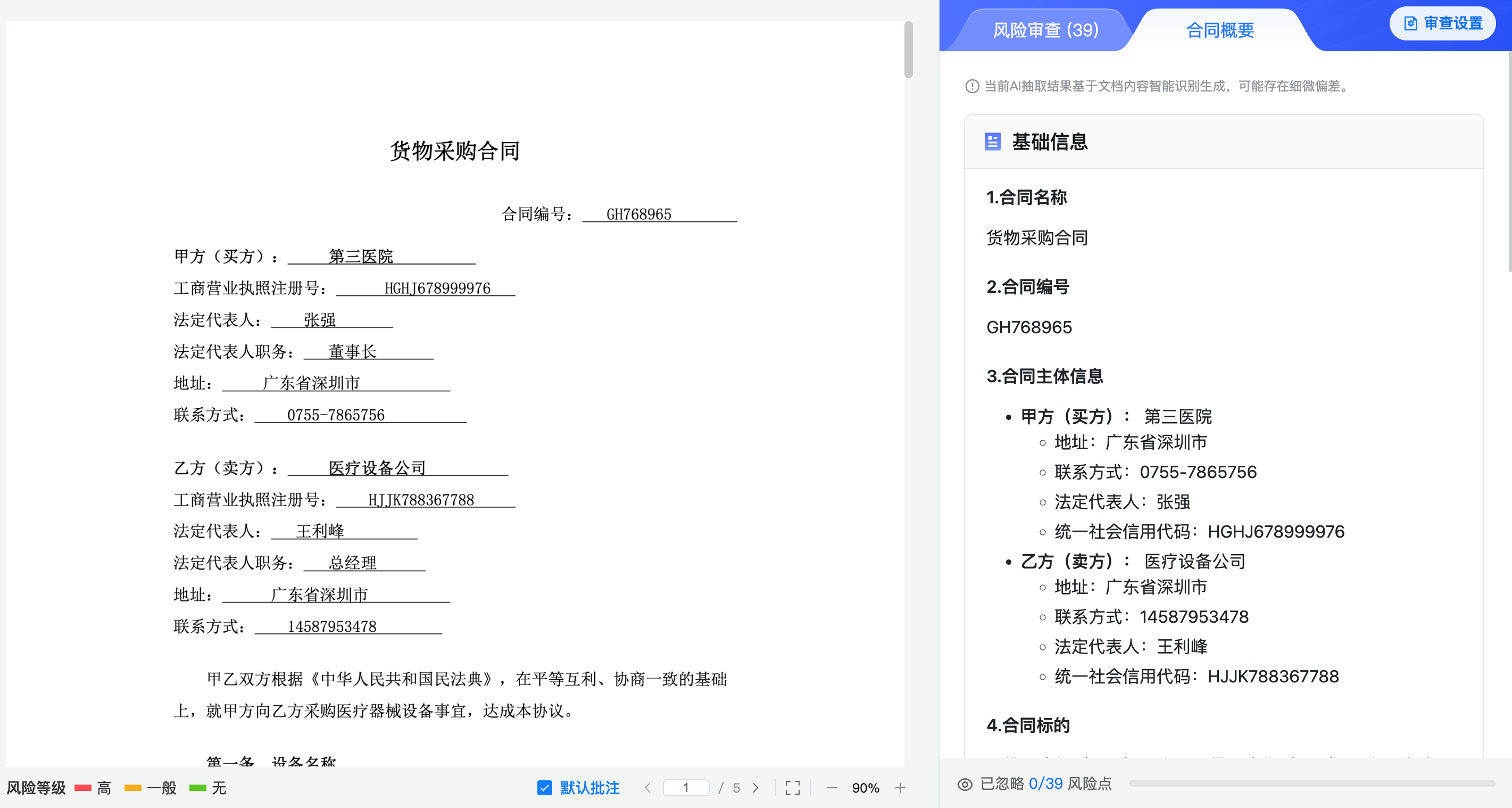1512x808 pixels.
Task: Click the risk progress bar
Action: click(1311, 784)
